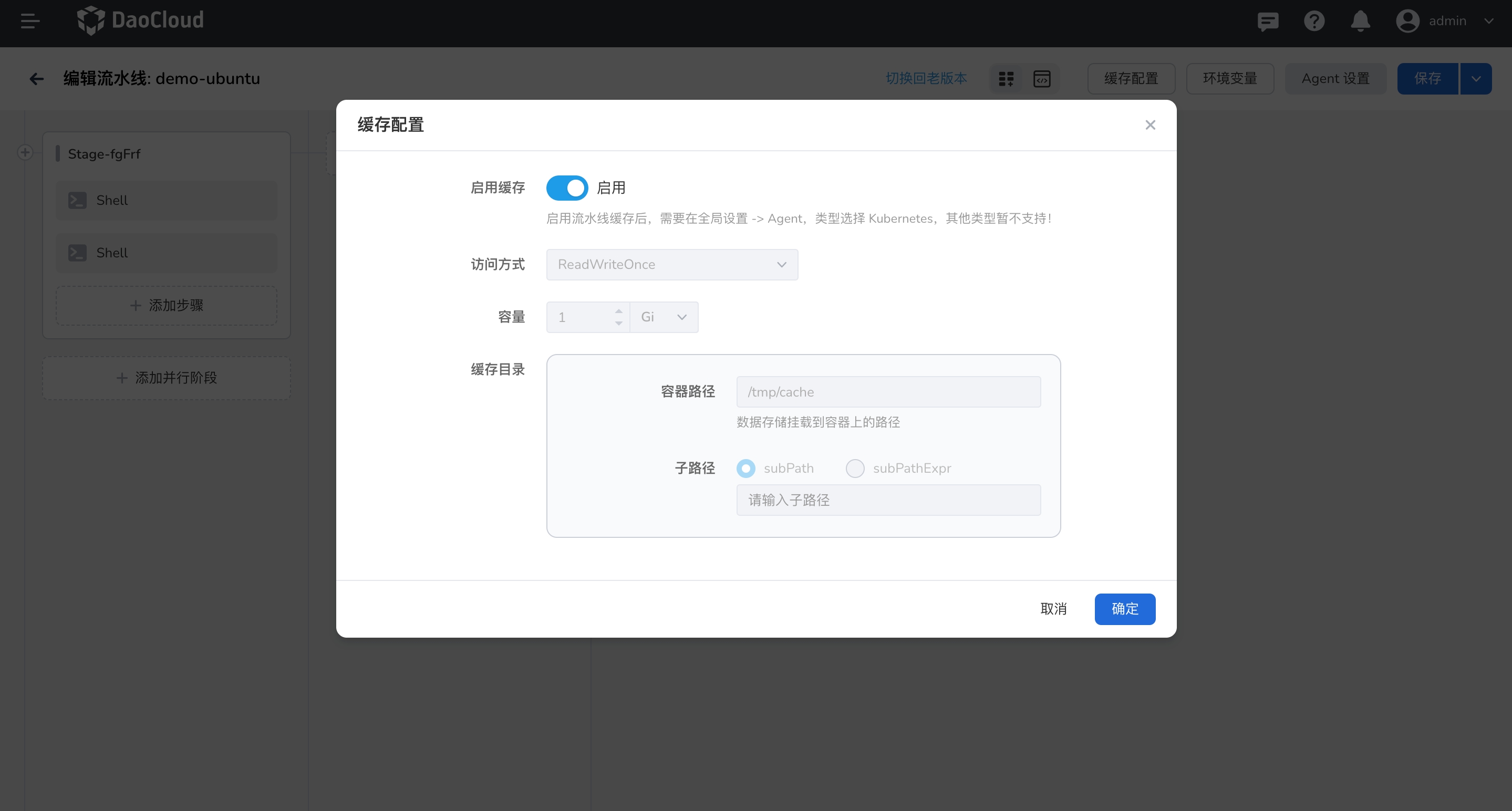Switch to graphical pipeline view icon
Viewport: 1512px width, 811px height.
(x=1006, y=79)
